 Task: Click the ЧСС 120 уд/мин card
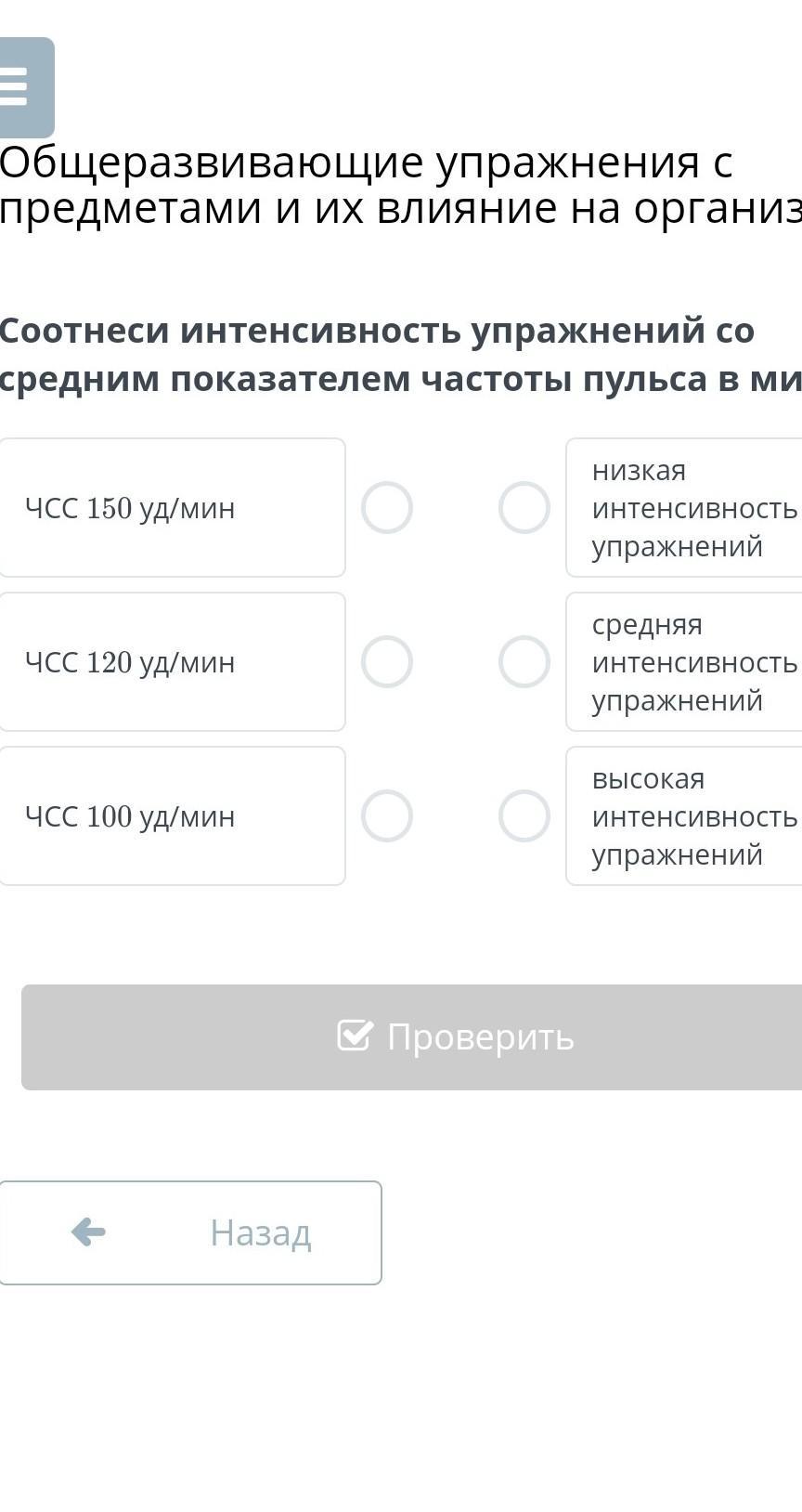(172, 661)
